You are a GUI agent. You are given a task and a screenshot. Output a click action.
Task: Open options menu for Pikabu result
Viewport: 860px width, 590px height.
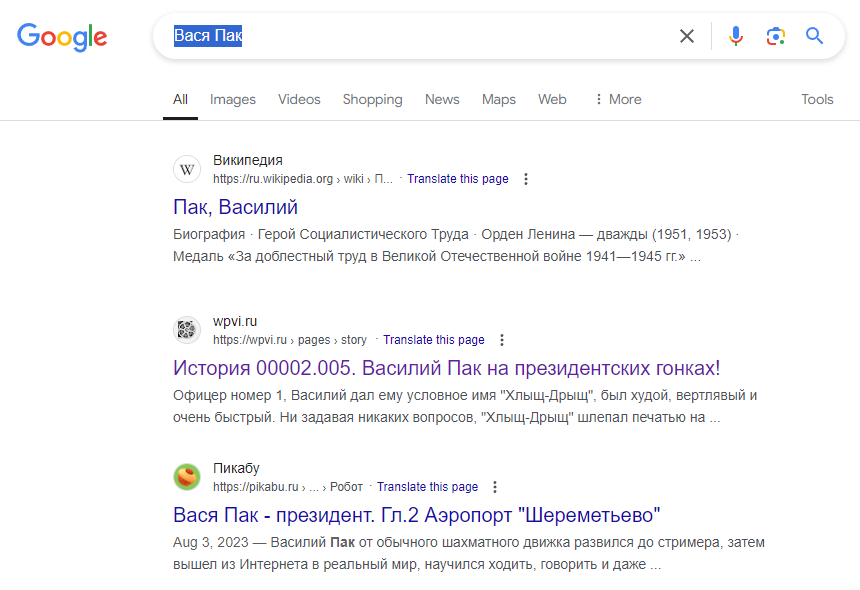pyautogui.click(x=495, y=487)
